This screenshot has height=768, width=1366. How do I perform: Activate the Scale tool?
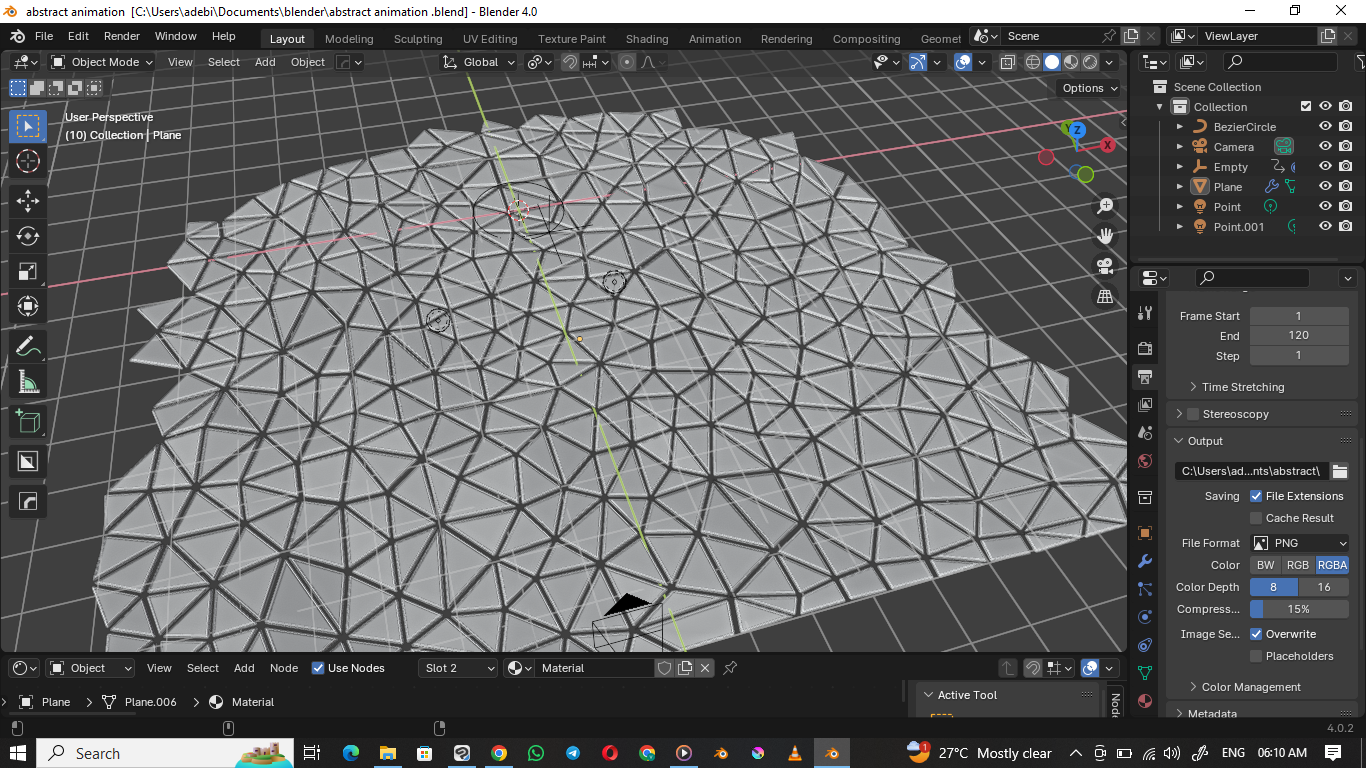tap(28, 271)
